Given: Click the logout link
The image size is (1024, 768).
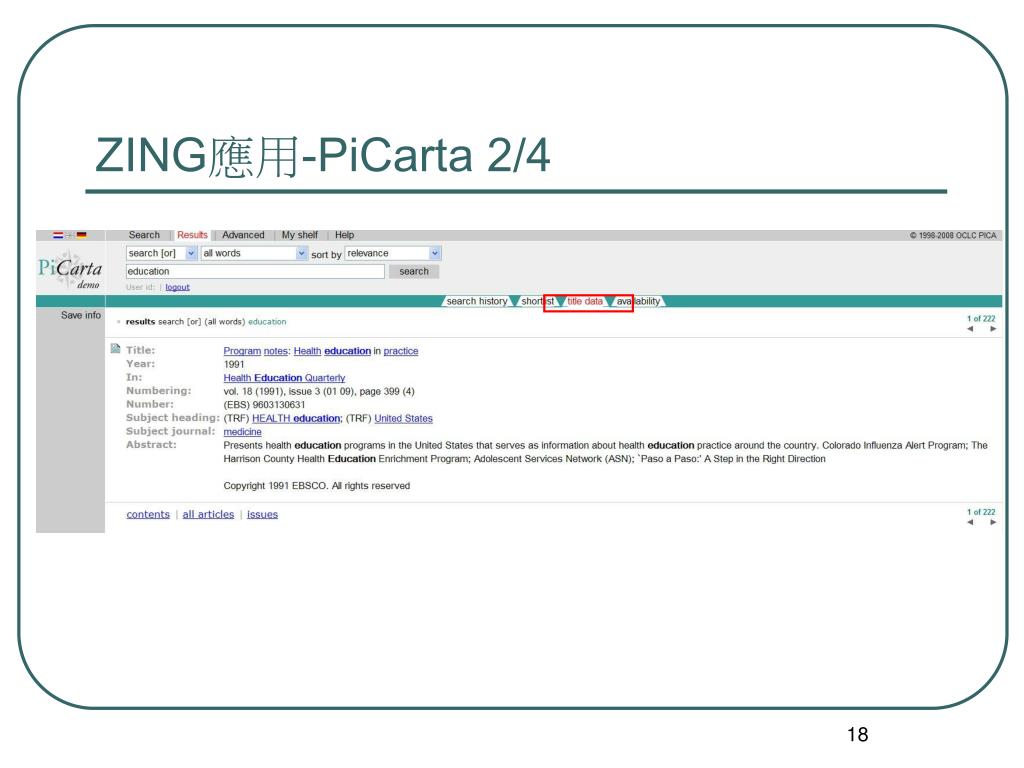Looking at the screenshot, I should click(x=178, y=287).
